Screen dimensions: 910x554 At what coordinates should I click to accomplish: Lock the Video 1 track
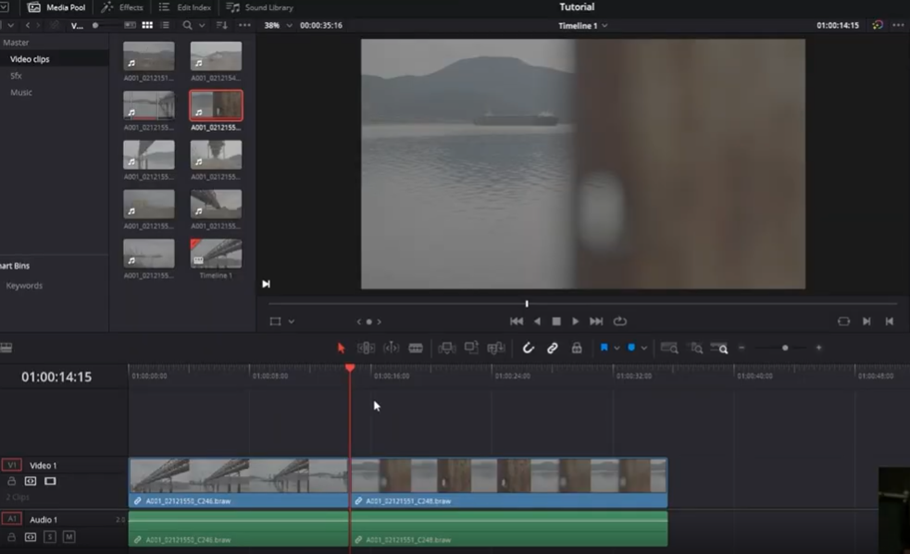[12, 481]
